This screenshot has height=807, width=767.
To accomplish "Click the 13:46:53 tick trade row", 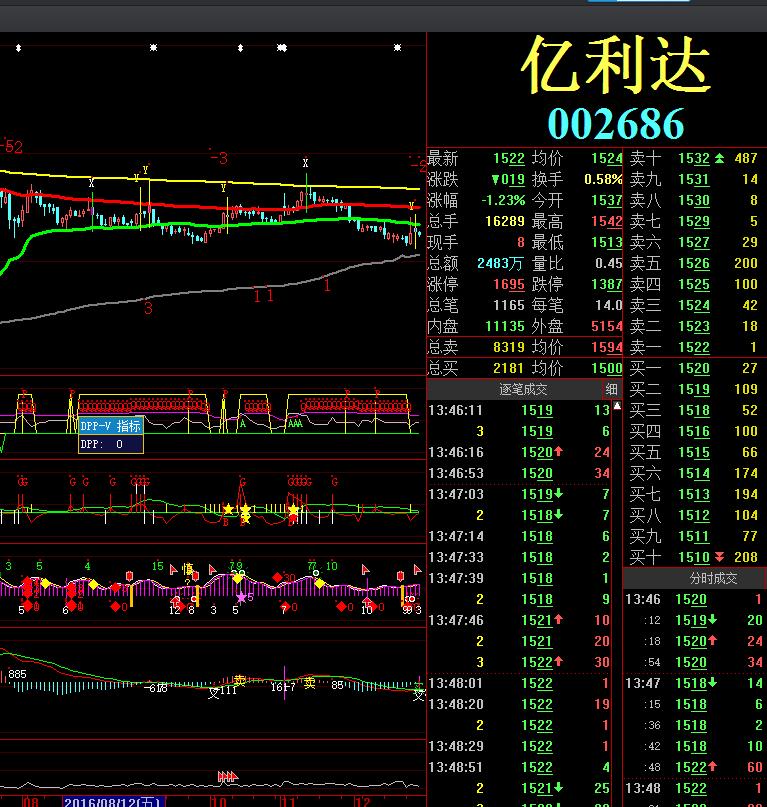I will (519, 473).
